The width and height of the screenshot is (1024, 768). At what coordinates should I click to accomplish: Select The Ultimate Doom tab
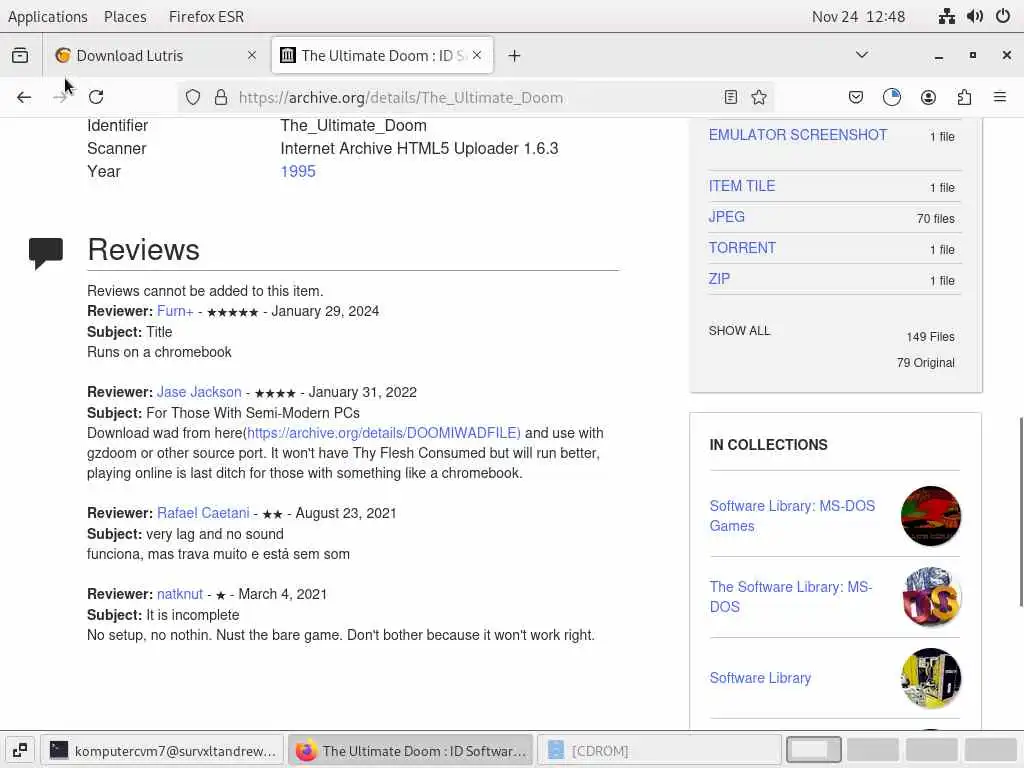click(x=383, y=56)
